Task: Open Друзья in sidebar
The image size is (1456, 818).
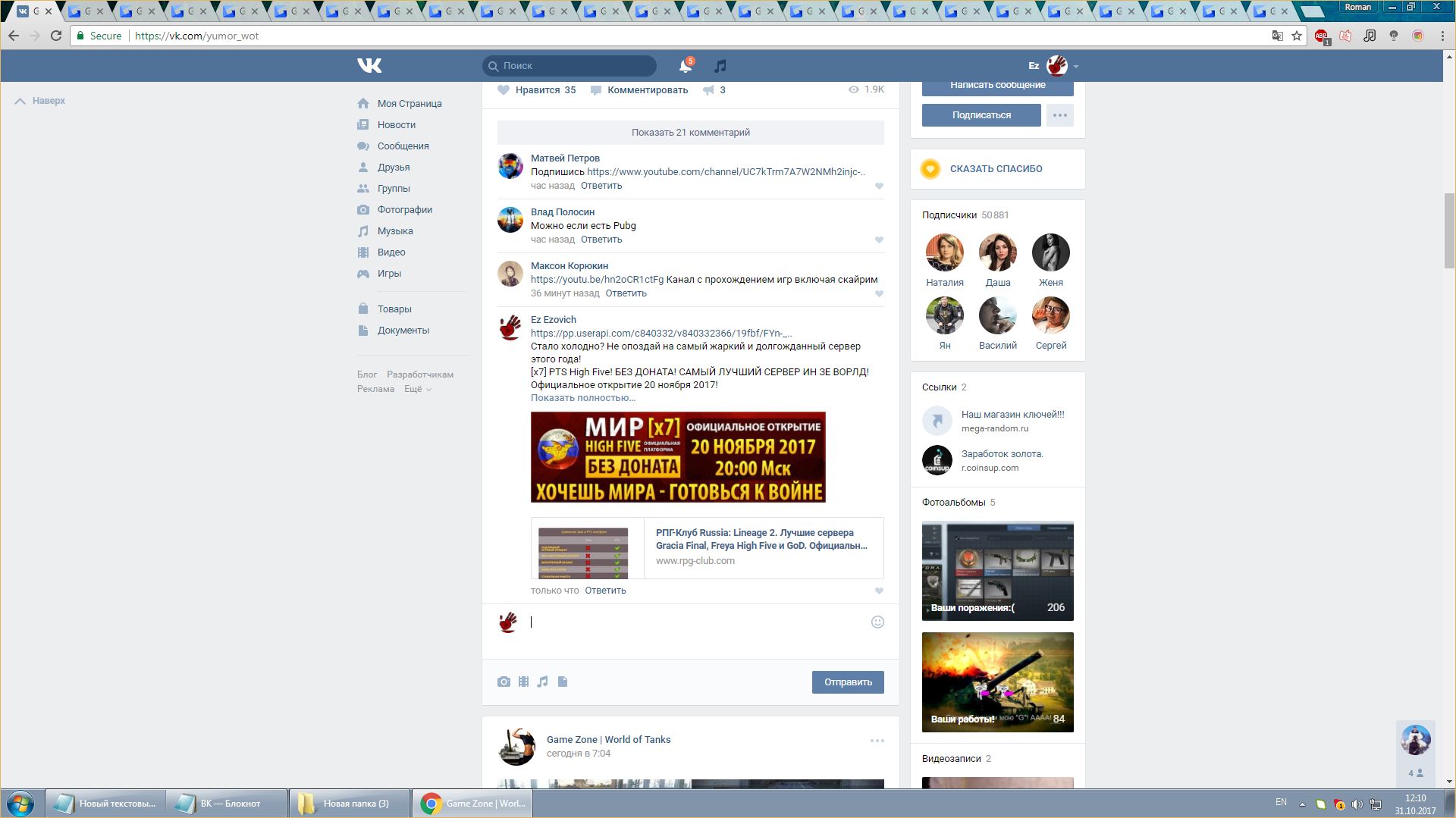Action: 394,168
